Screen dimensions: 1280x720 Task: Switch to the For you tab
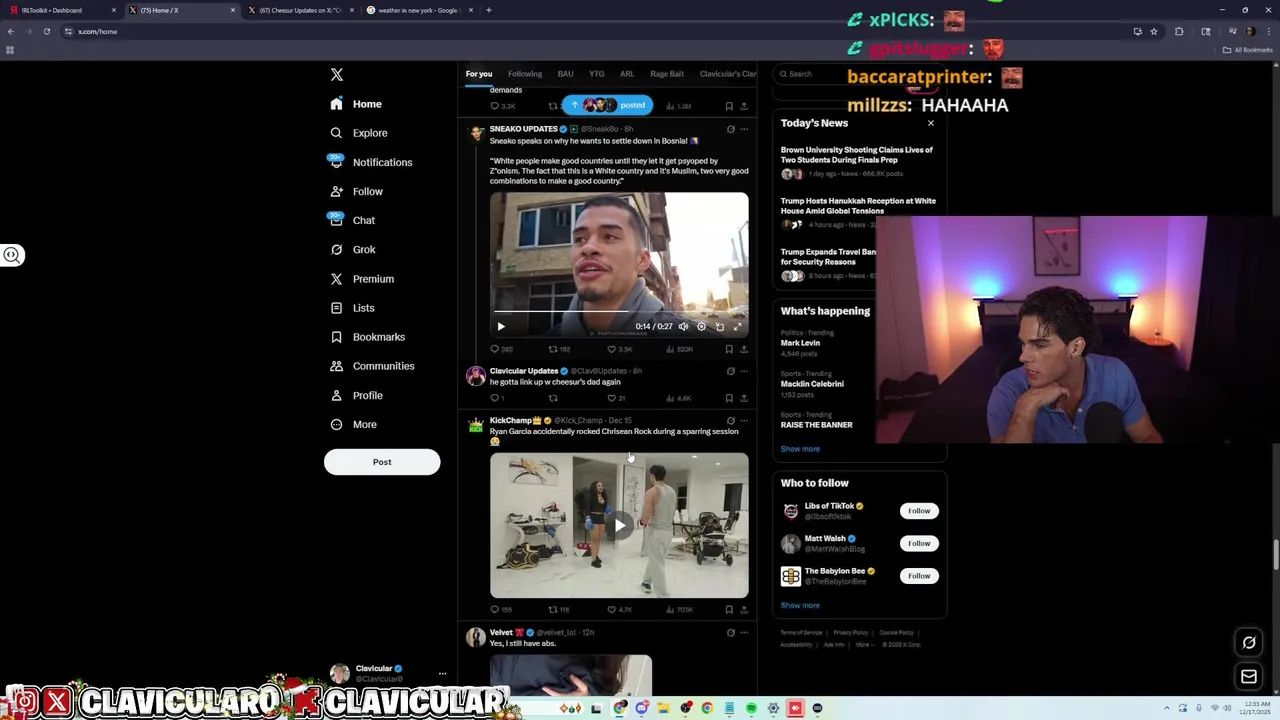pos(479,74)
